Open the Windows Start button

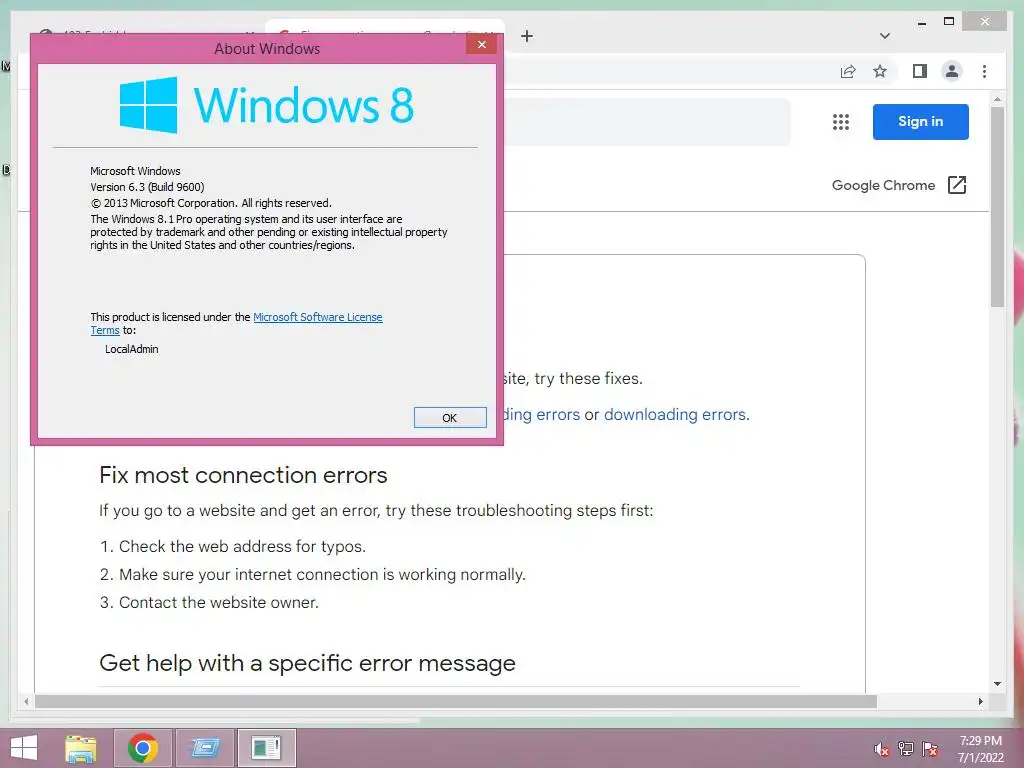pos(24,748)
